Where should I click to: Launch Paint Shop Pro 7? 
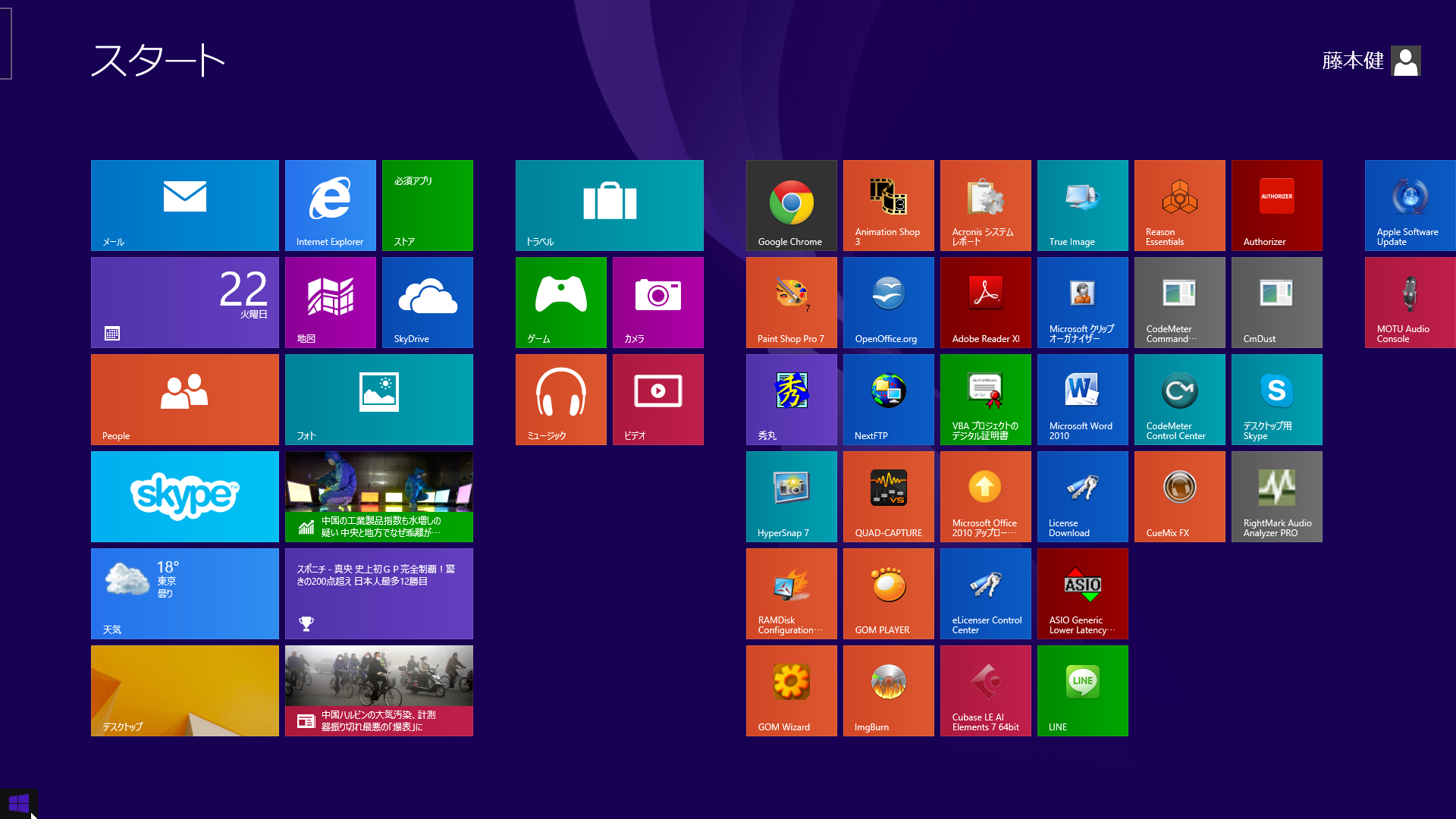click(x=792, y=303)
